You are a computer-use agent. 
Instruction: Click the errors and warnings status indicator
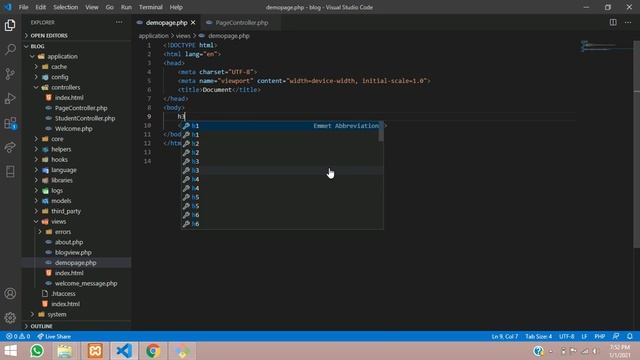18,336
